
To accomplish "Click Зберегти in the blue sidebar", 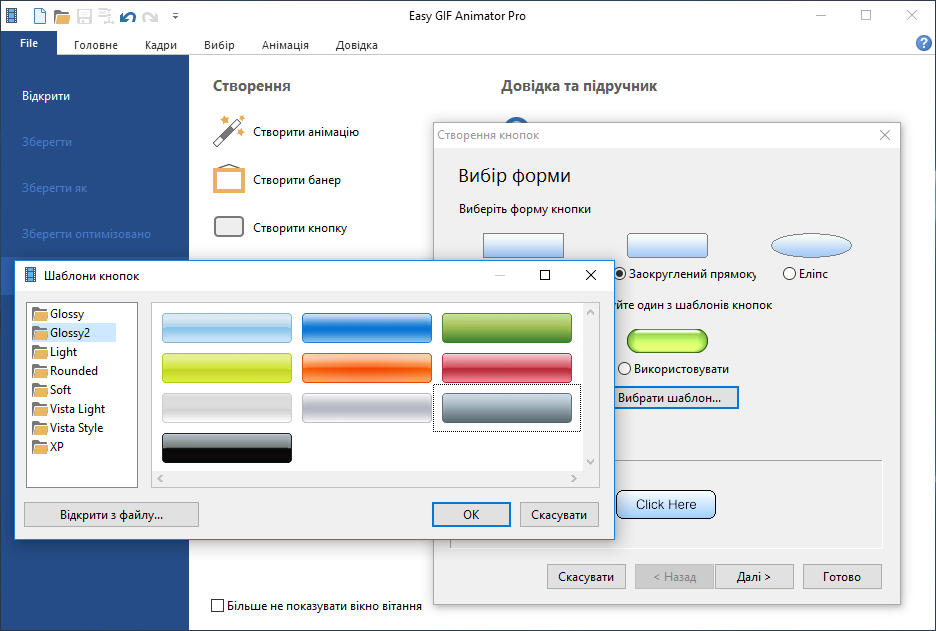I will [47, 142].
